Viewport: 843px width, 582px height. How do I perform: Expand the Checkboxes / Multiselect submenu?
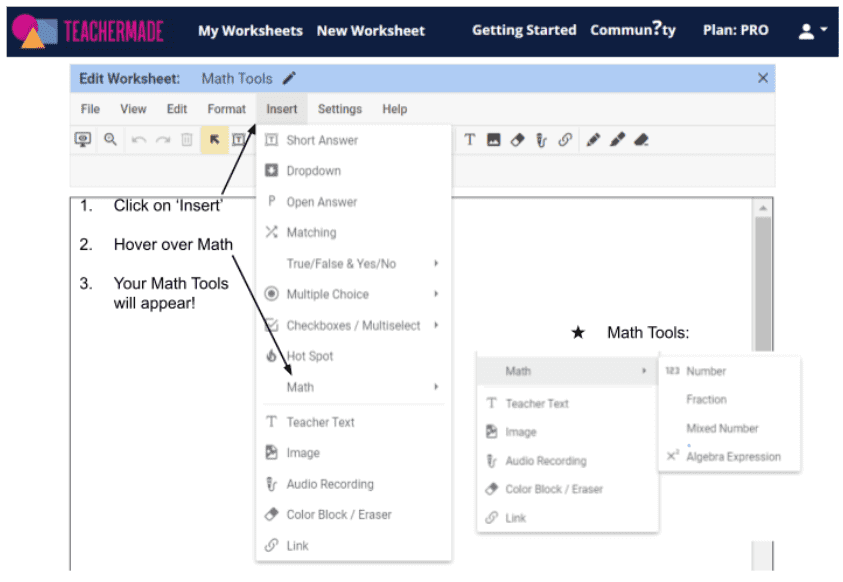point(353,326)
